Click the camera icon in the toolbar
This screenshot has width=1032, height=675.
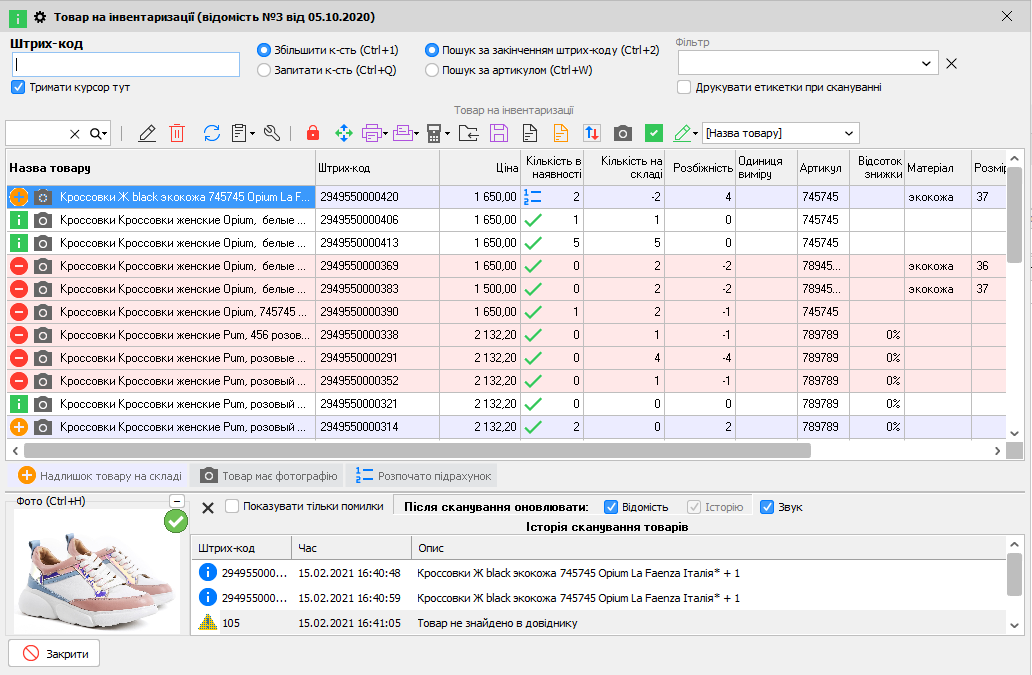tap(621, 132)
